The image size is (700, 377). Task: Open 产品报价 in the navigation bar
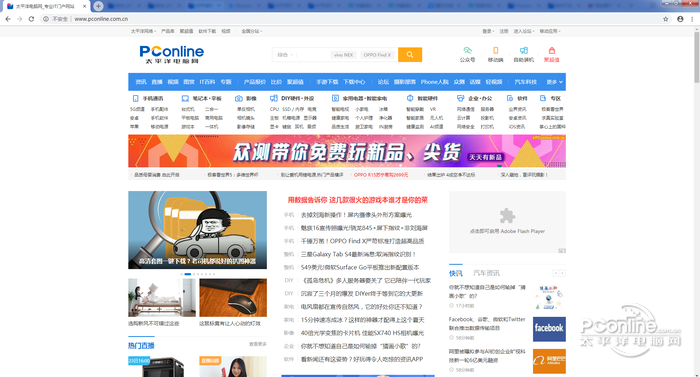click(x=254, y=82)
